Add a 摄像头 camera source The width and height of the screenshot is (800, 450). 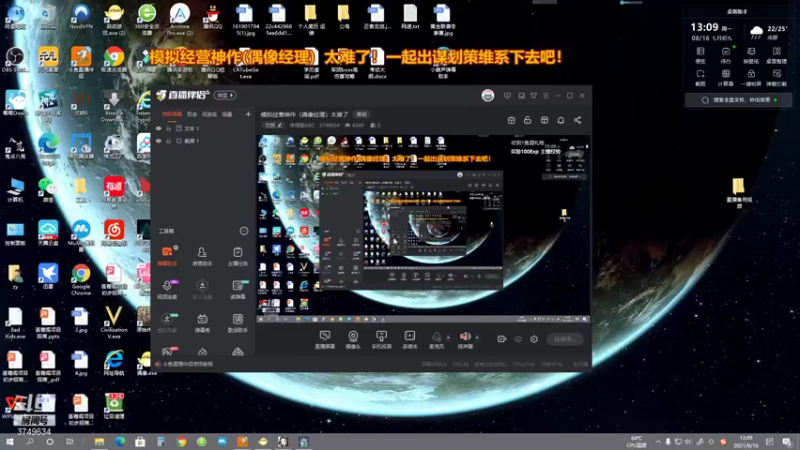tap(353, 339)
